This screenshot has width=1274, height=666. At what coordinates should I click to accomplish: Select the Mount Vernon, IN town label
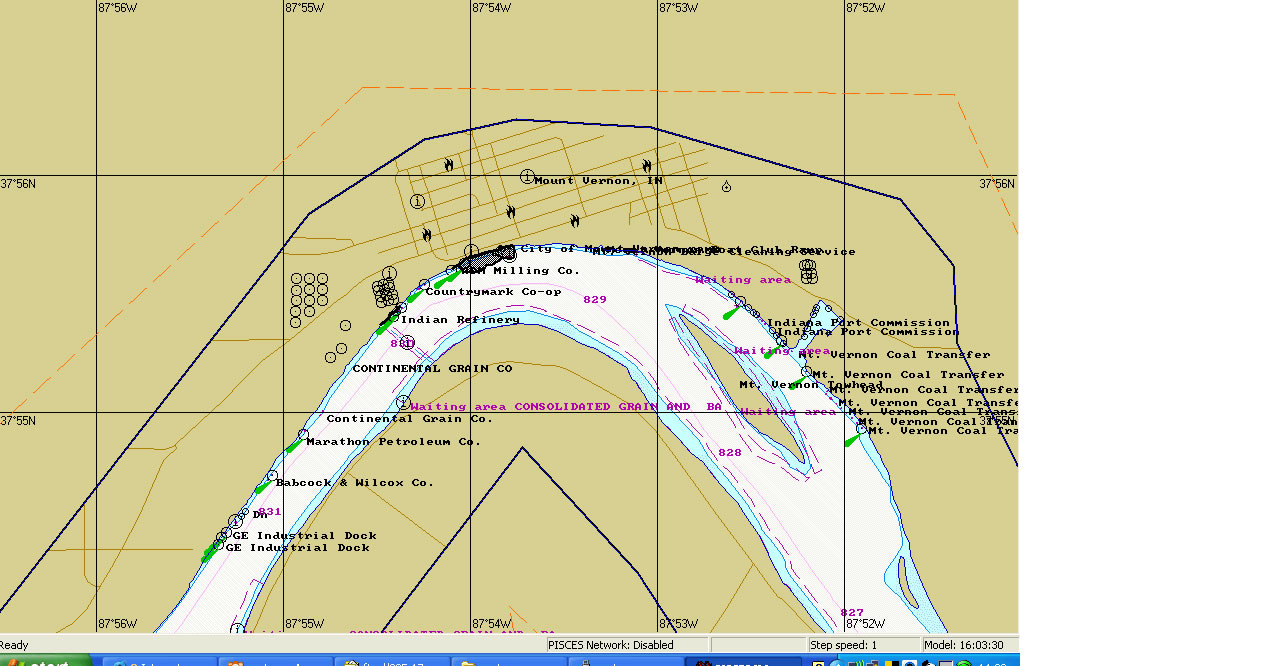click(598, 181)
